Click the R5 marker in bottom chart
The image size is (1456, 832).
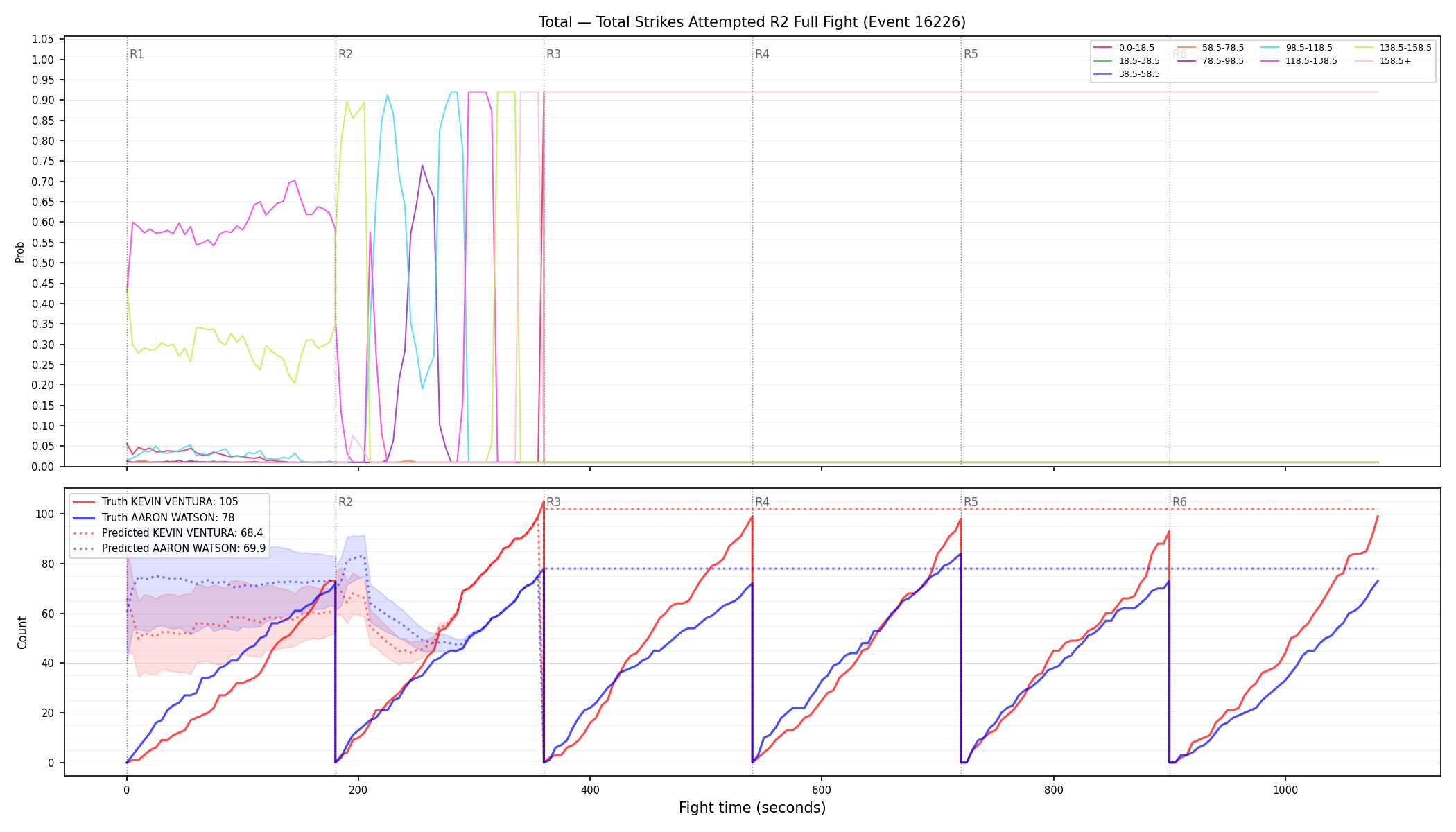pos(971,502)
